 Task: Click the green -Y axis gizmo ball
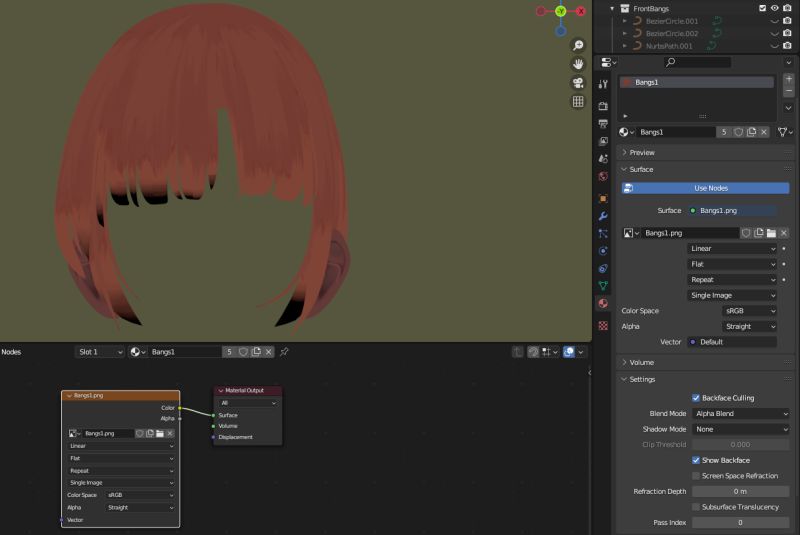click(561, 11)
